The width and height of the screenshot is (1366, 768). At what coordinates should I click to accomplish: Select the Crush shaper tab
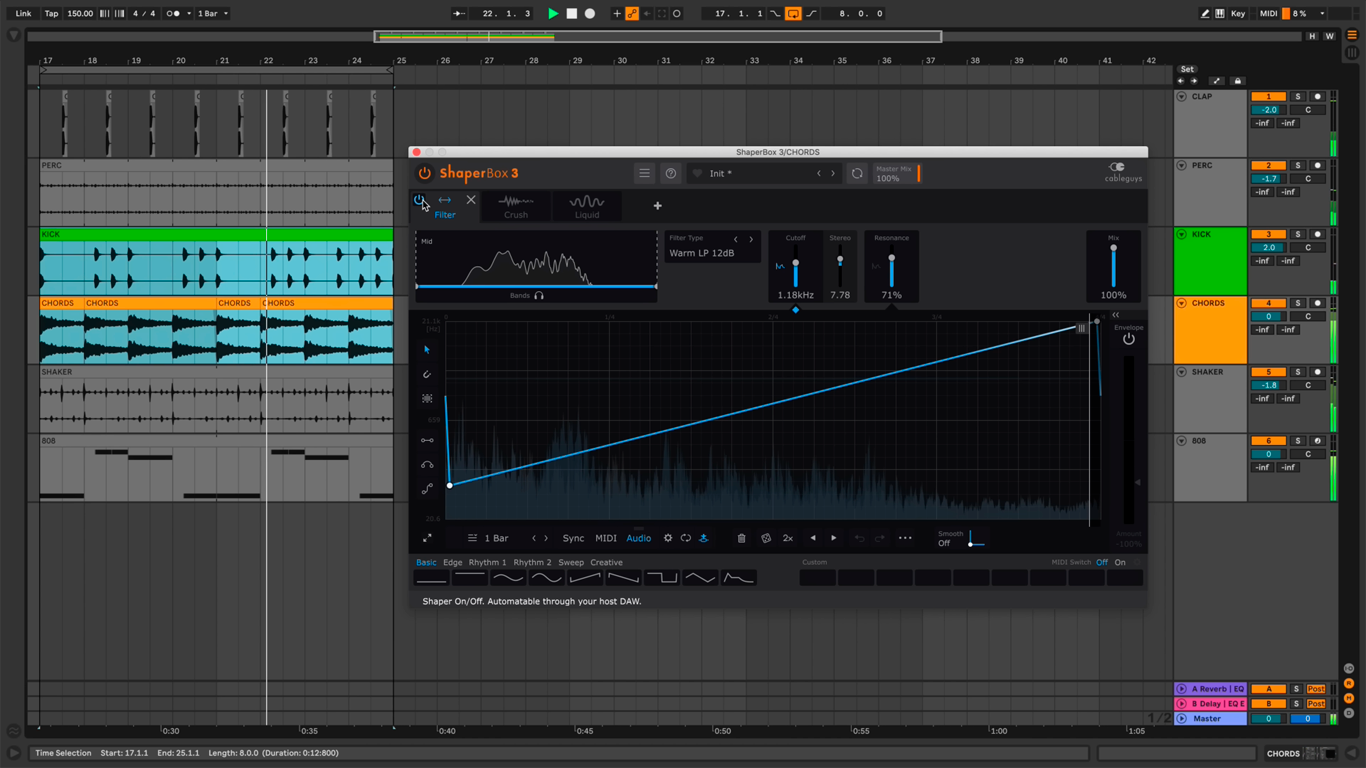[516, 206]
